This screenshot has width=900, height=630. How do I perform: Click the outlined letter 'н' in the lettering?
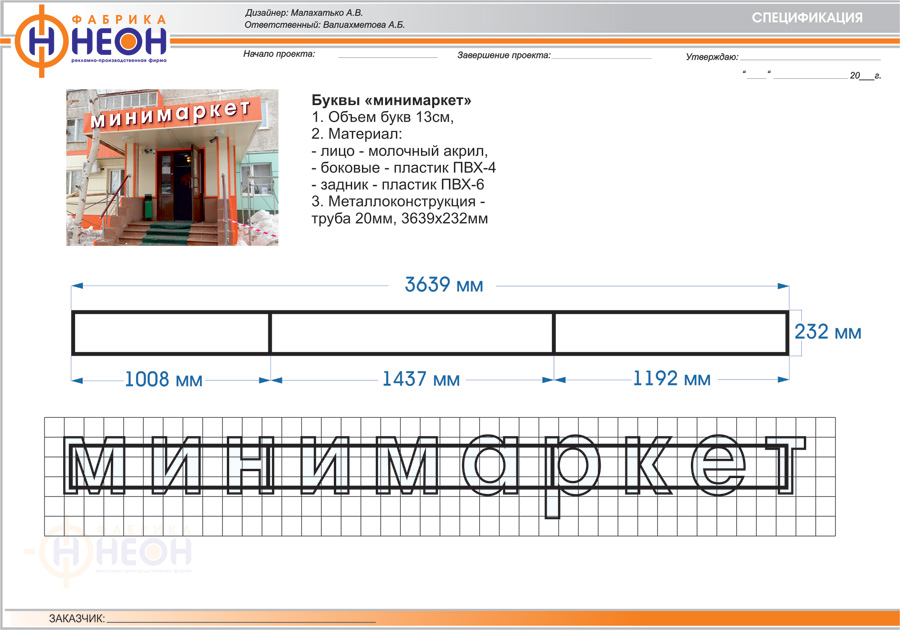[x=250, y=465]
